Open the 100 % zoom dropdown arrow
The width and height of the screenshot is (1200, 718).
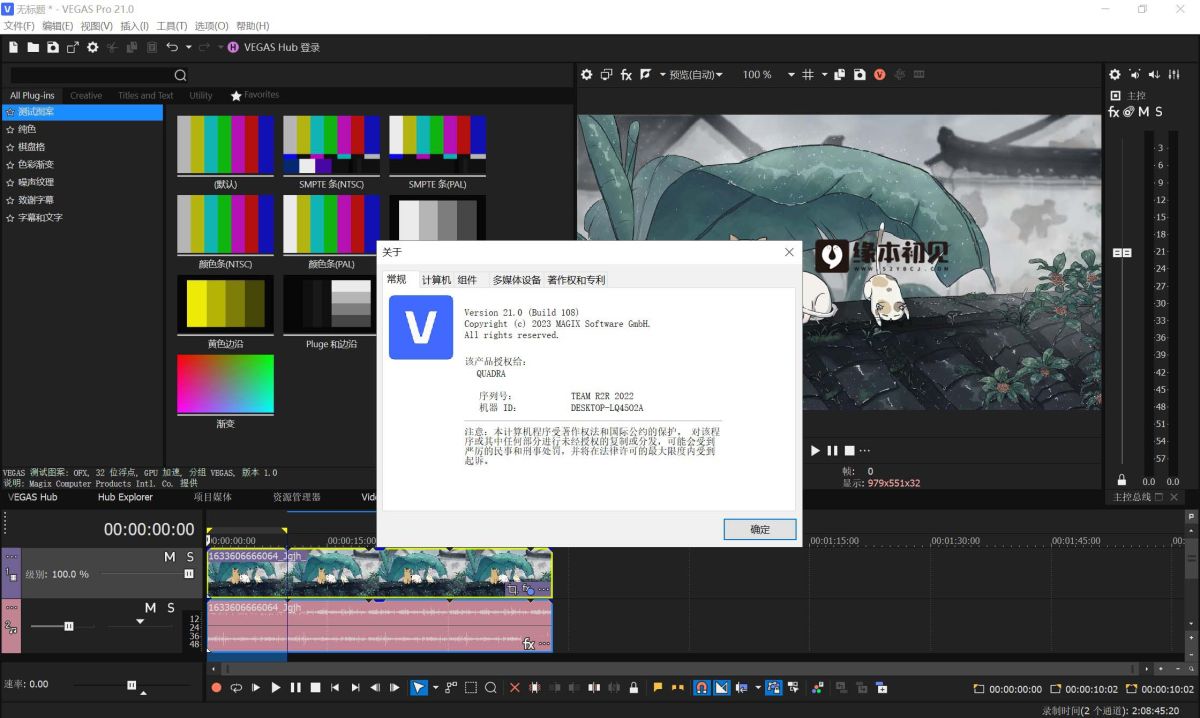791,75
